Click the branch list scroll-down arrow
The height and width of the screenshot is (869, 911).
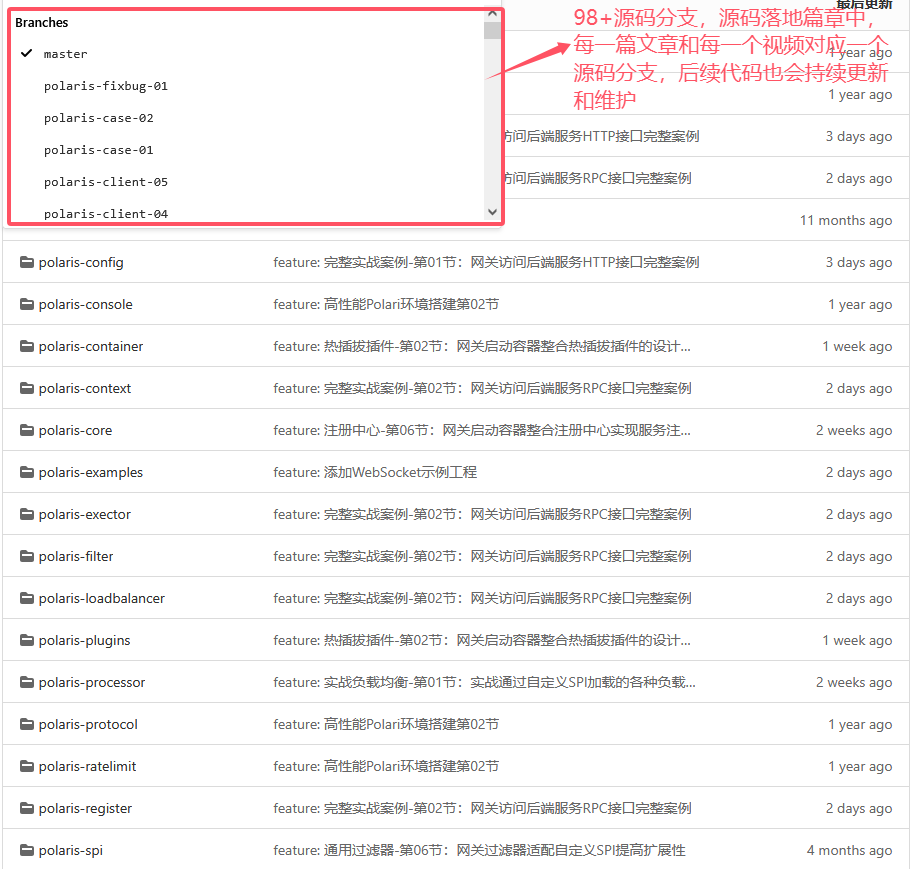491,212
